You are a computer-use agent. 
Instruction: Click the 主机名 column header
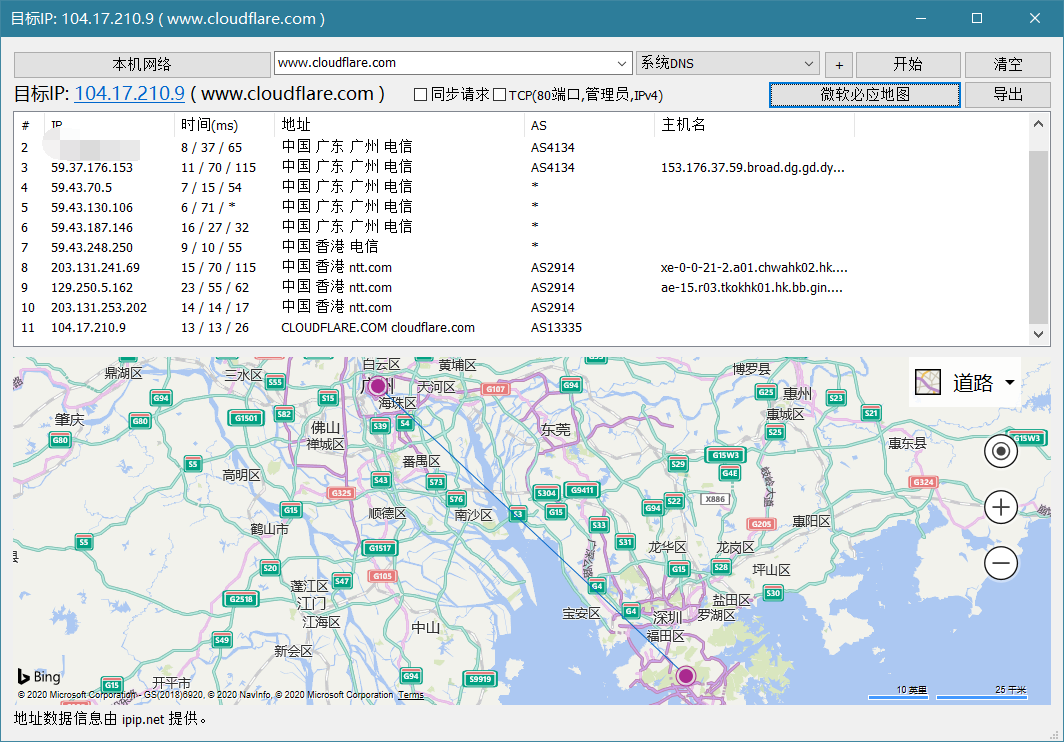click(x=684, y=125)
